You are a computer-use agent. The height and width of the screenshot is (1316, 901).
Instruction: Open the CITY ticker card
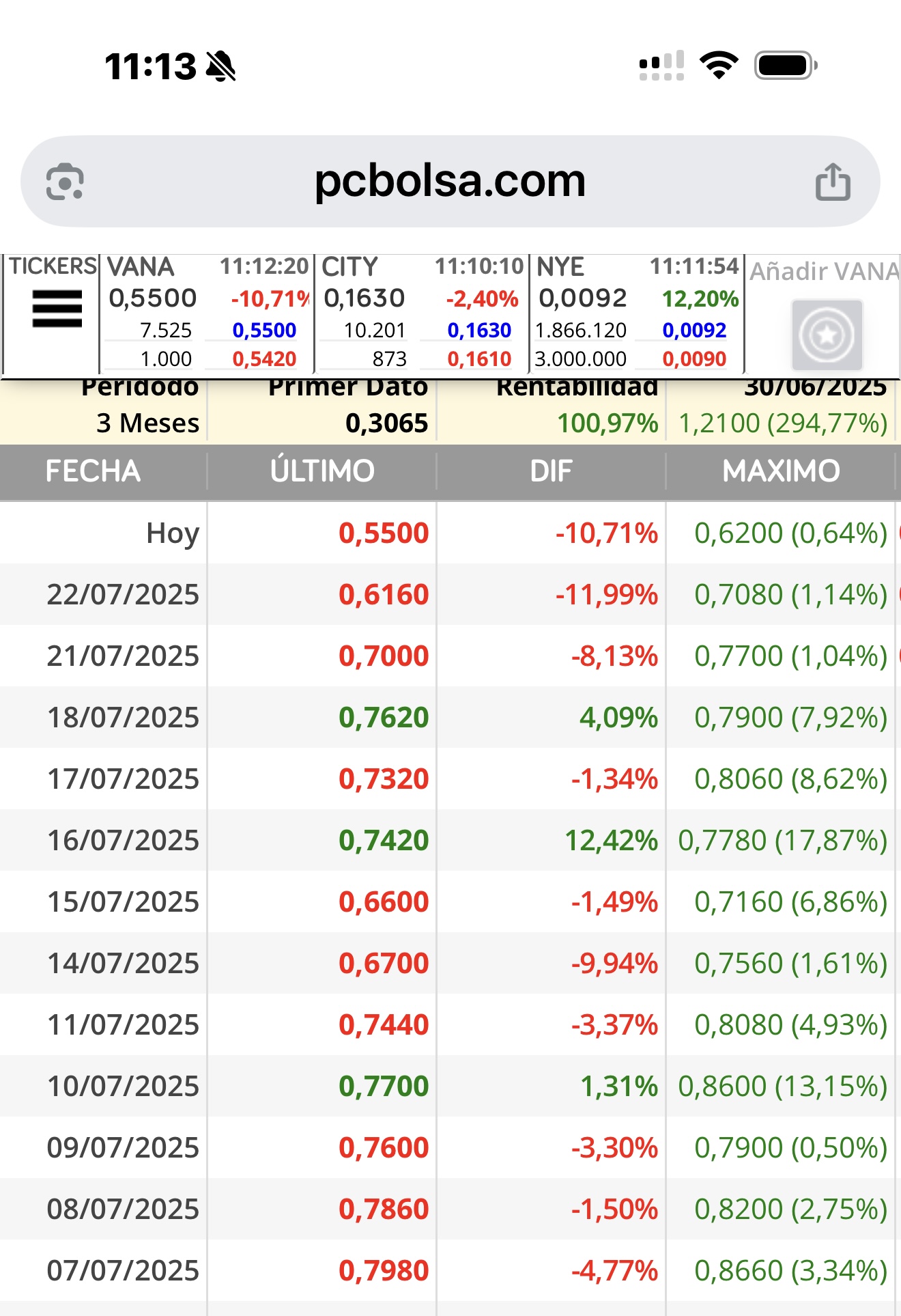422,313
